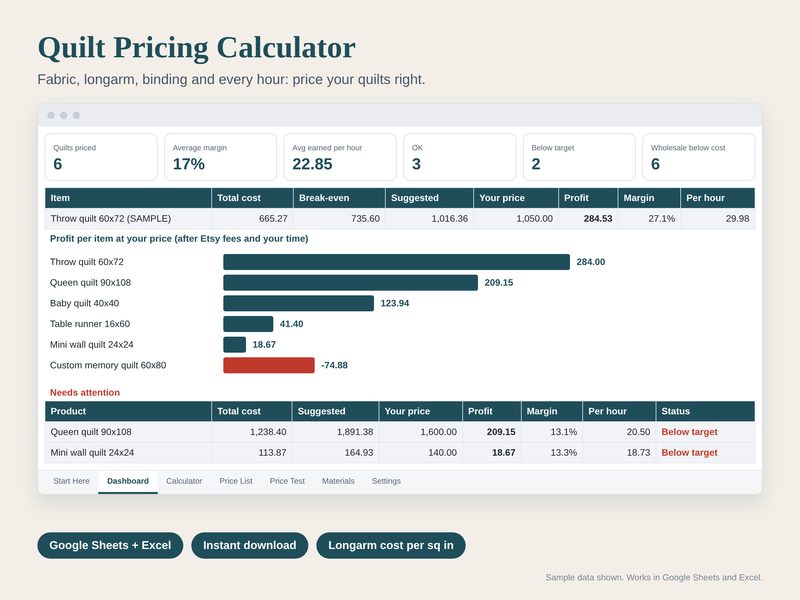
Task: Select the 284.53 profit cell
Action: [588, 218]
